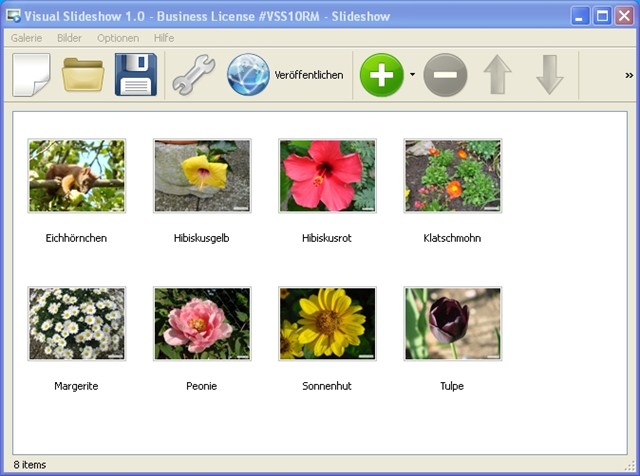The width and height of the screenshot is (640, 476).
Task: Move the image up with the up arrow
Action: [x=497, y=75]
